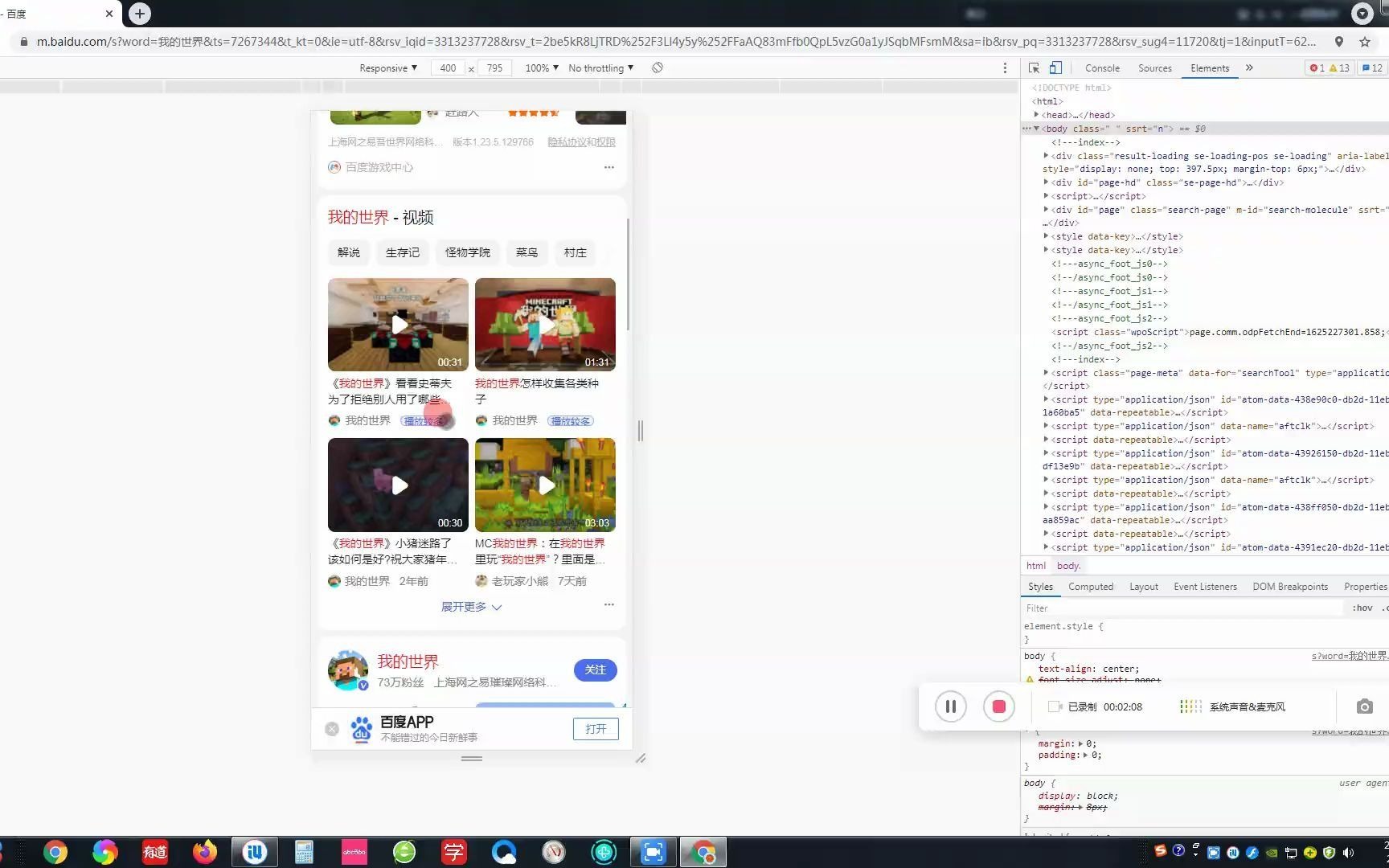Select the Elements tab
The image size is (1389, 868).
(x=1210, y=68)
